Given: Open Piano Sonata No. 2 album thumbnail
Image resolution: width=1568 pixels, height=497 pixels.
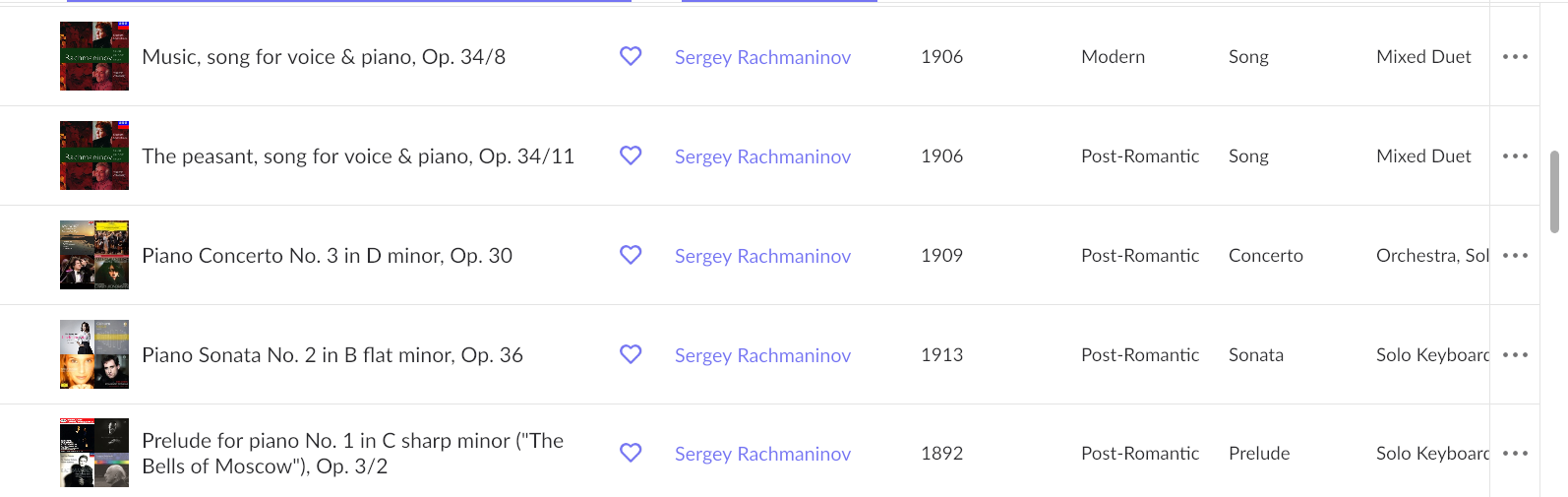Looking at the screenshot, I should (x=94, y=354).
